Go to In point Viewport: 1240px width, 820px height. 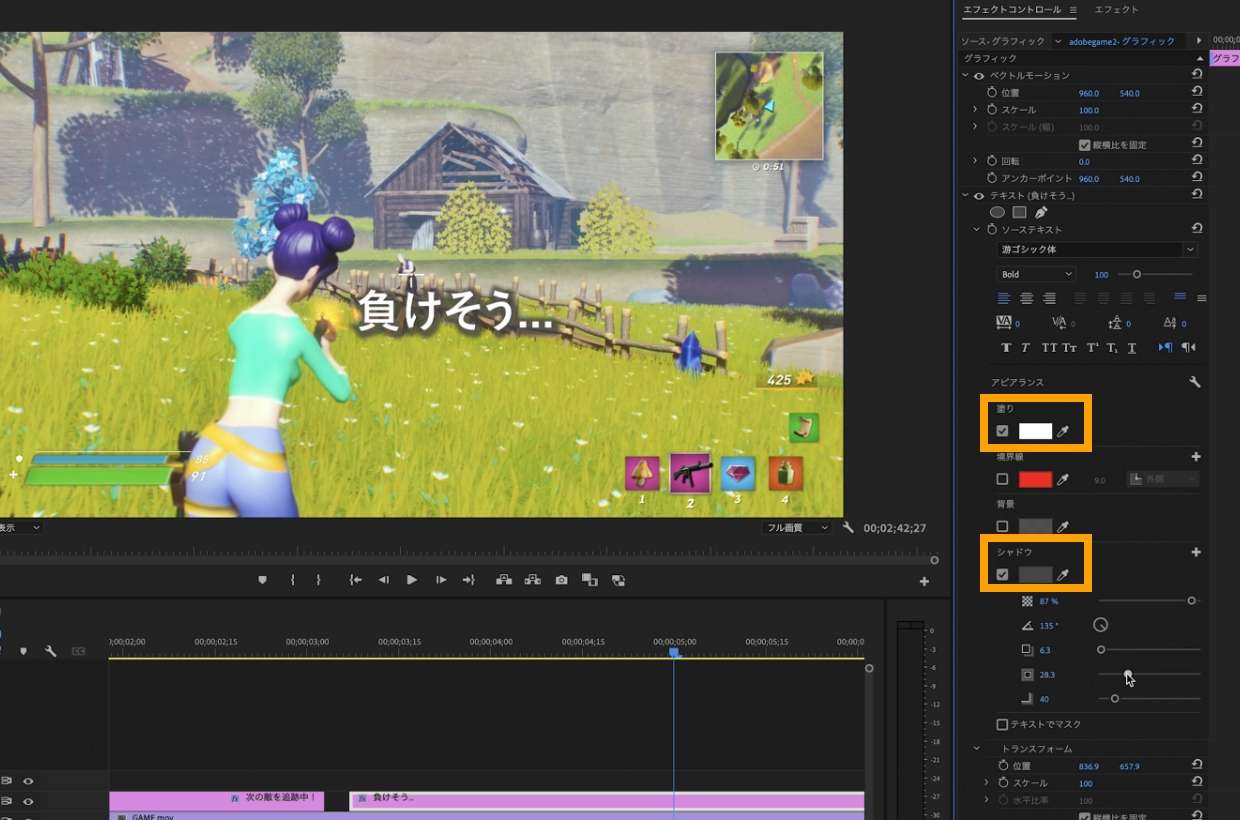(355, 580)
